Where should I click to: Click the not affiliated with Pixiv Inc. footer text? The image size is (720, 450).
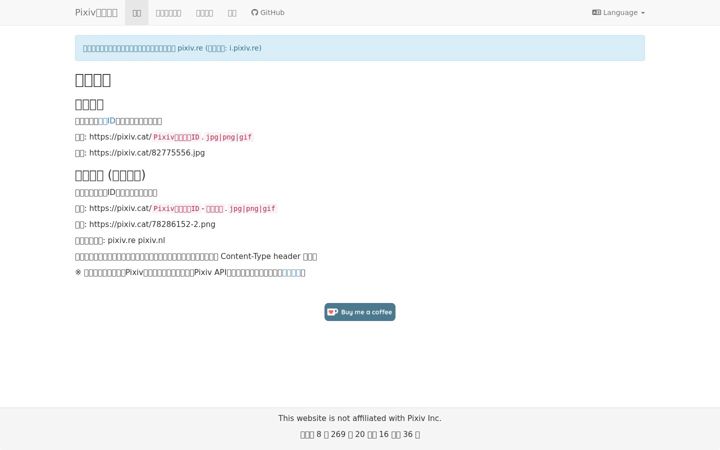point(360,418)
